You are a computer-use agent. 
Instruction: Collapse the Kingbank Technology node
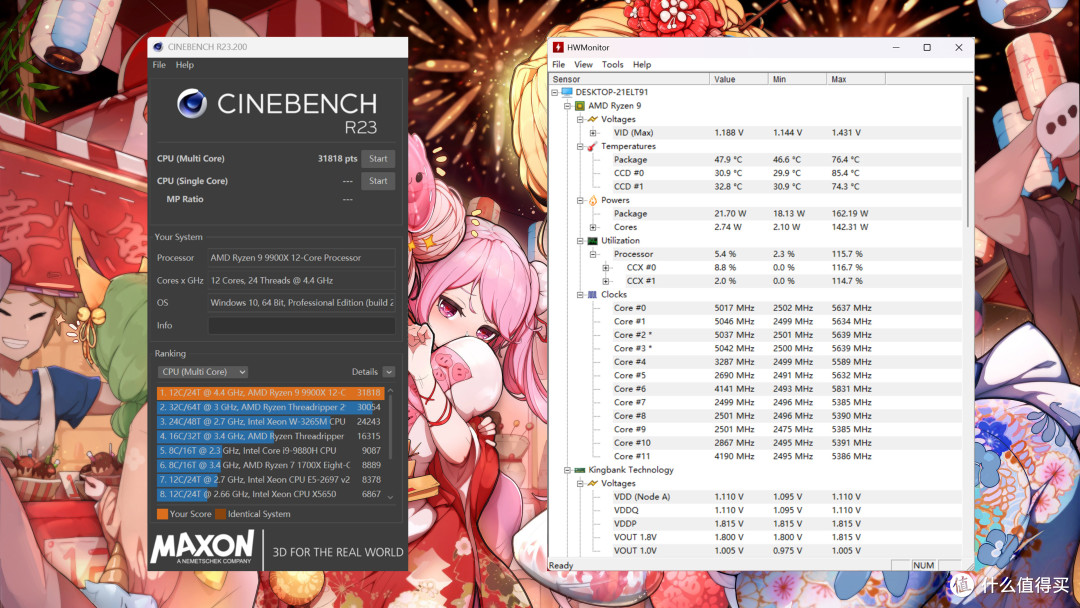568,470
